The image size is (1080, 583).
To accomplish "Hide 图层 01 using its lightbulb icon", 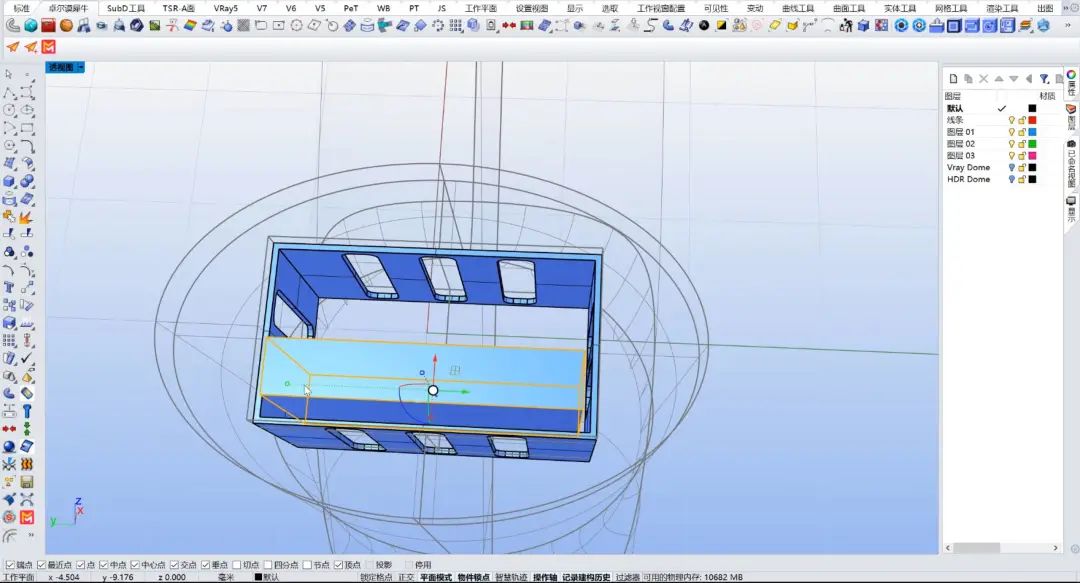I will [1011, 132].
